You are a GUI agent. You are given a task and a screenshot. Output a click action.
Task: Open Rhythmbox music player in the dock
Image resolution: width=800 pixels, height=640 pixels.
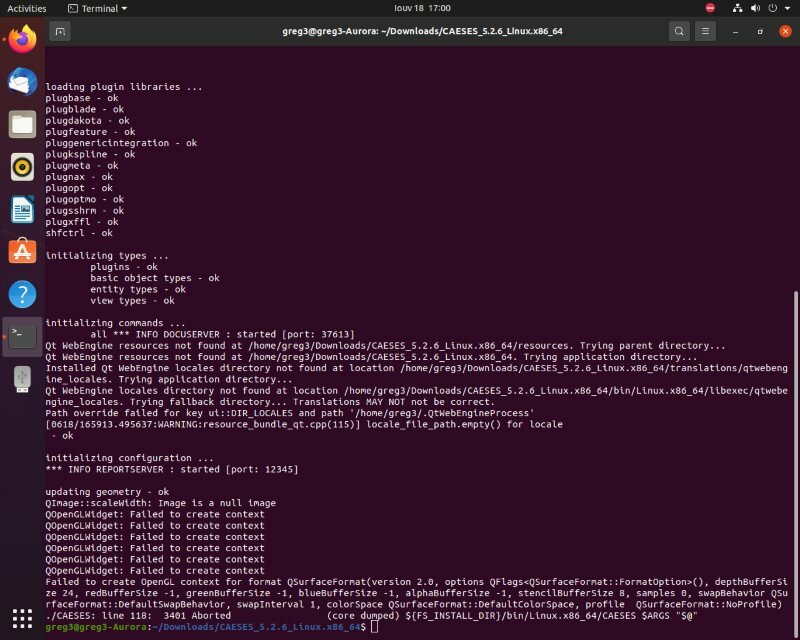(x=22, y=167)
